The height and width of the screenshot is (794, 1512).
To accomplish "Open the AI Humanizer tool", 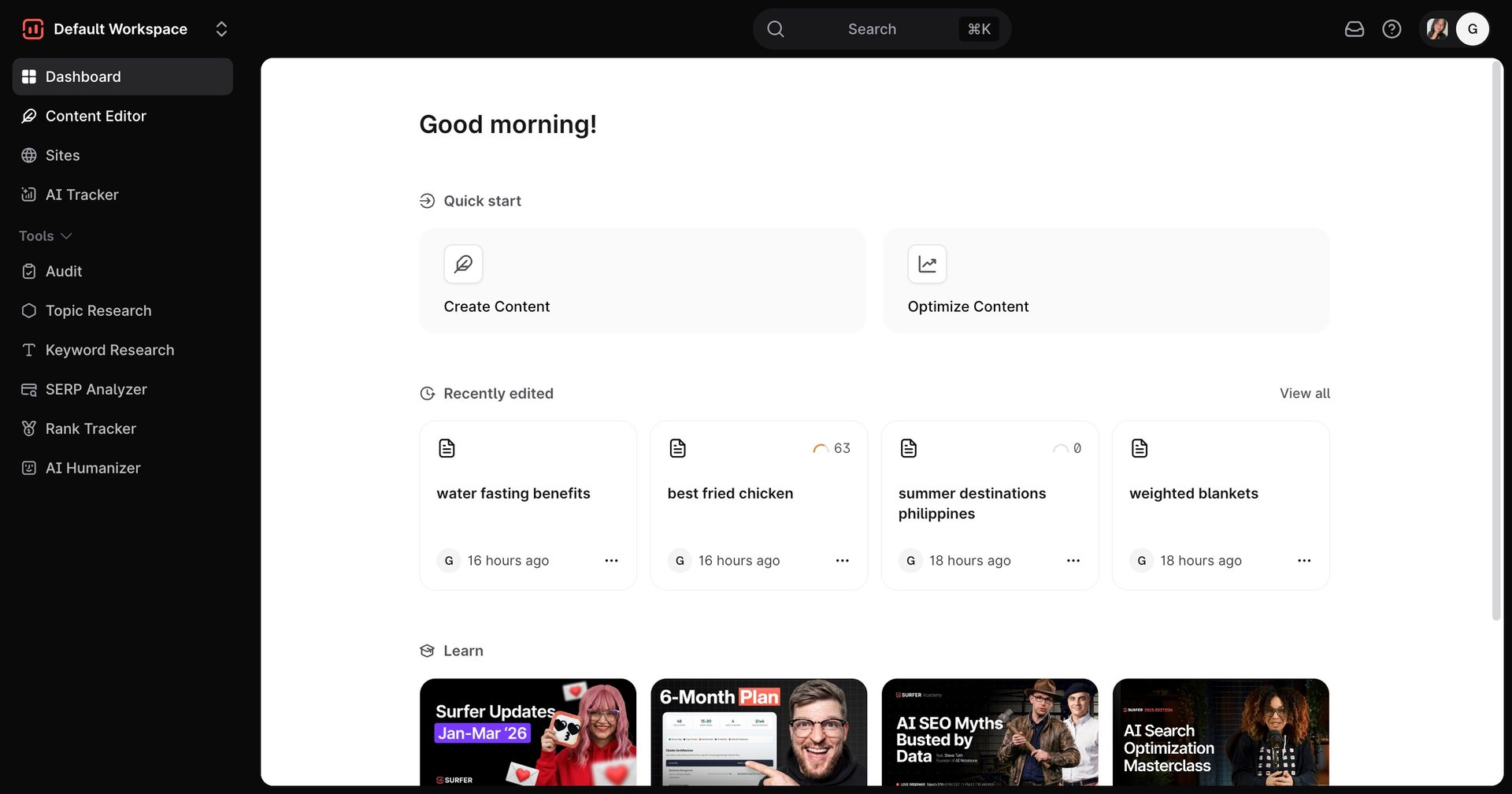I will click(x=93, y=468).
